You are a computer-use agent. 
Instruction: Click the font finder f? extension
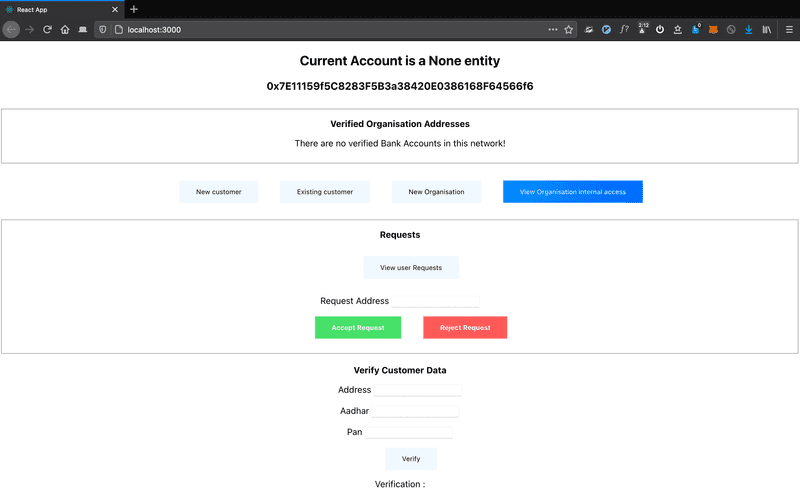(x=624, y=30)
